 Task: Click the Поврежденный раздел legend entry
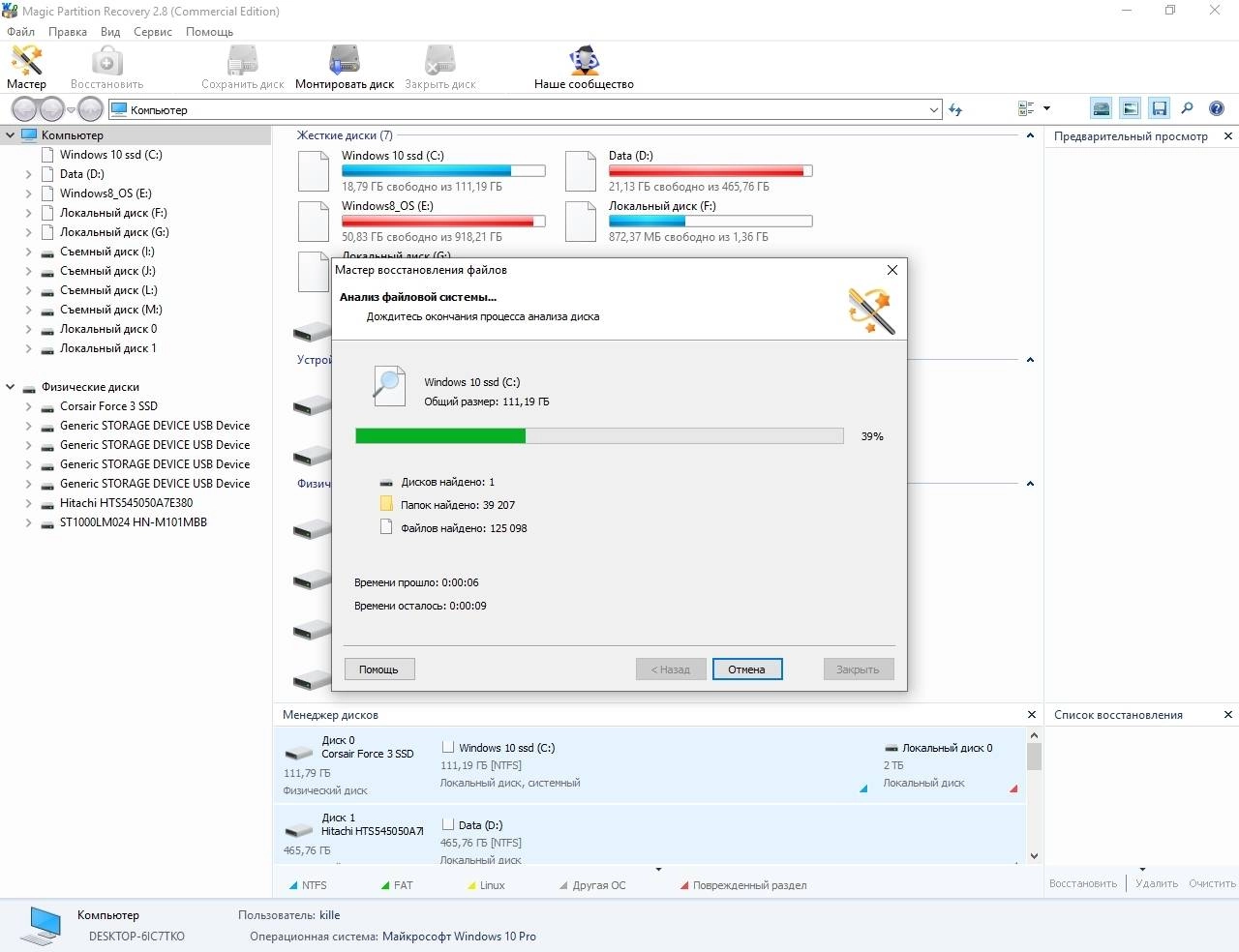click(x=742, y=885)
